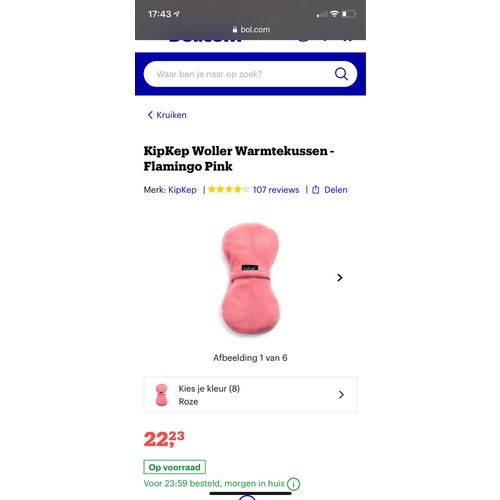
Task: Open the color options chevron
Action: click(x=341, y=395)
